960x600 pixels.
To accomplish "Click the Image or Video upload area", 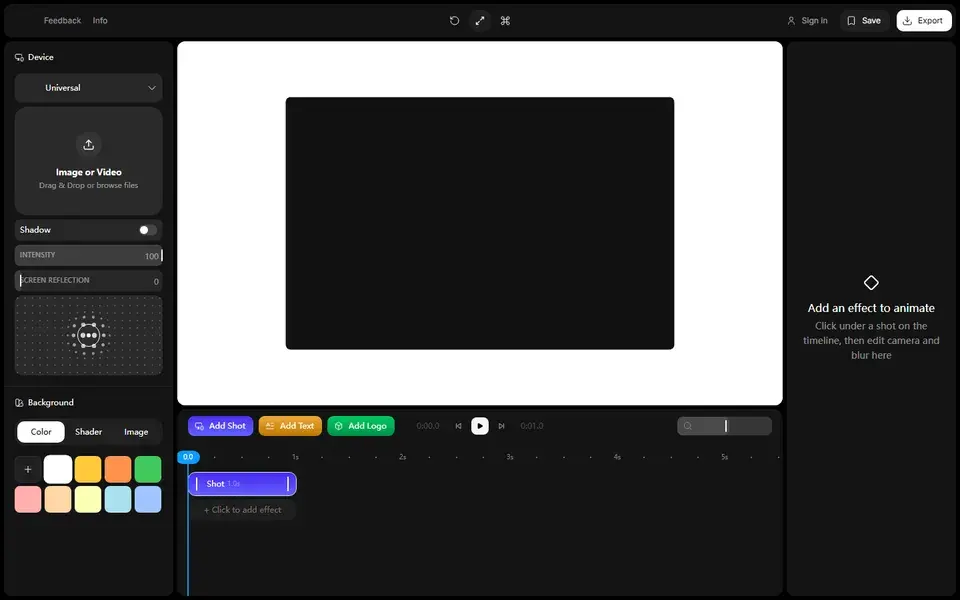I will tap(89, 161).
